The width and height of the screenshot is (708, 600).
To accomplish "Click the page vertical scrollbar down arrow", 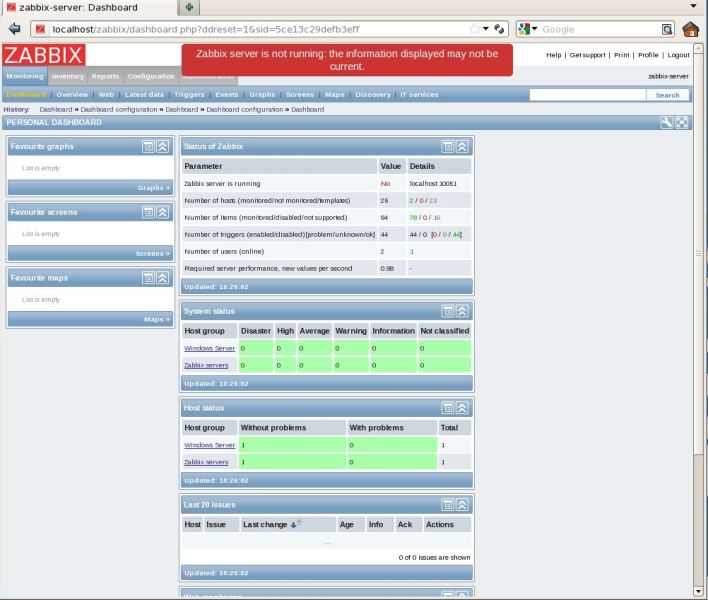I will [698, 591].
